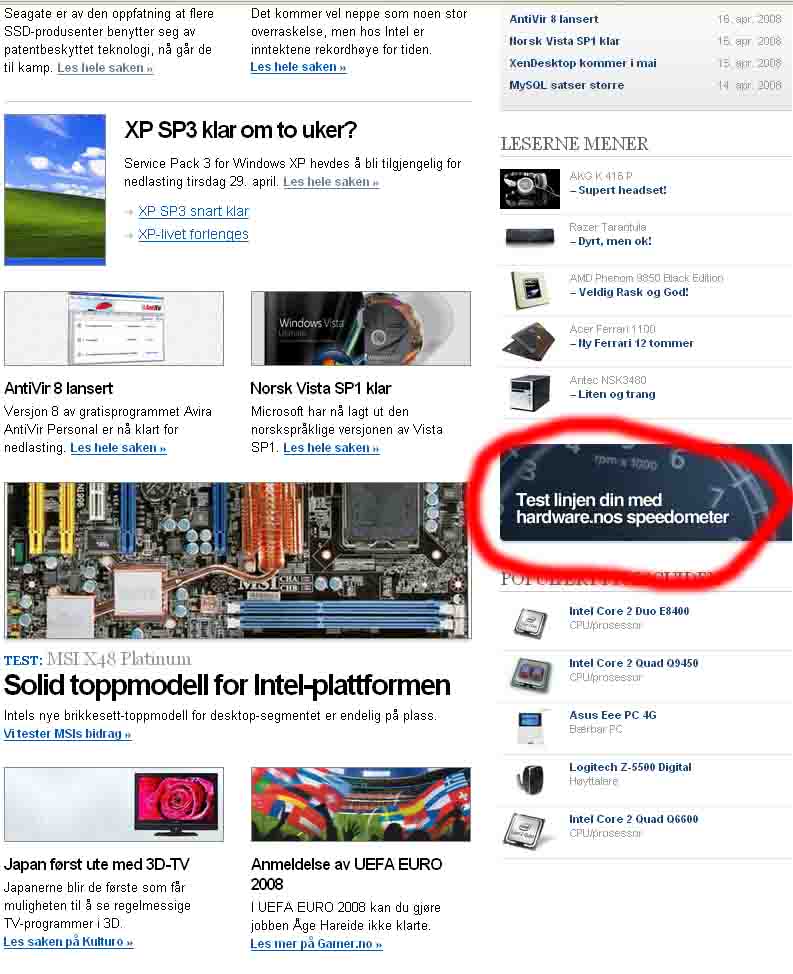Click the Acer Ferrari 1100 laptop image
The image size is (793, 974).
click(x=528, y=341)
